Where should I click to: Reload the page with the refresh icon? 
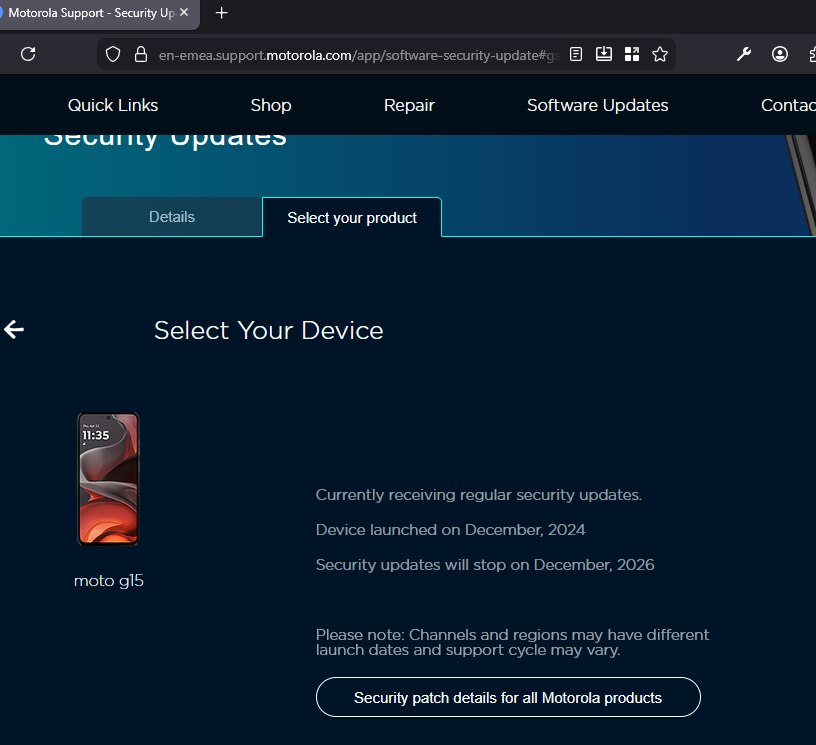pyautogui.click(x=28, y=54)
